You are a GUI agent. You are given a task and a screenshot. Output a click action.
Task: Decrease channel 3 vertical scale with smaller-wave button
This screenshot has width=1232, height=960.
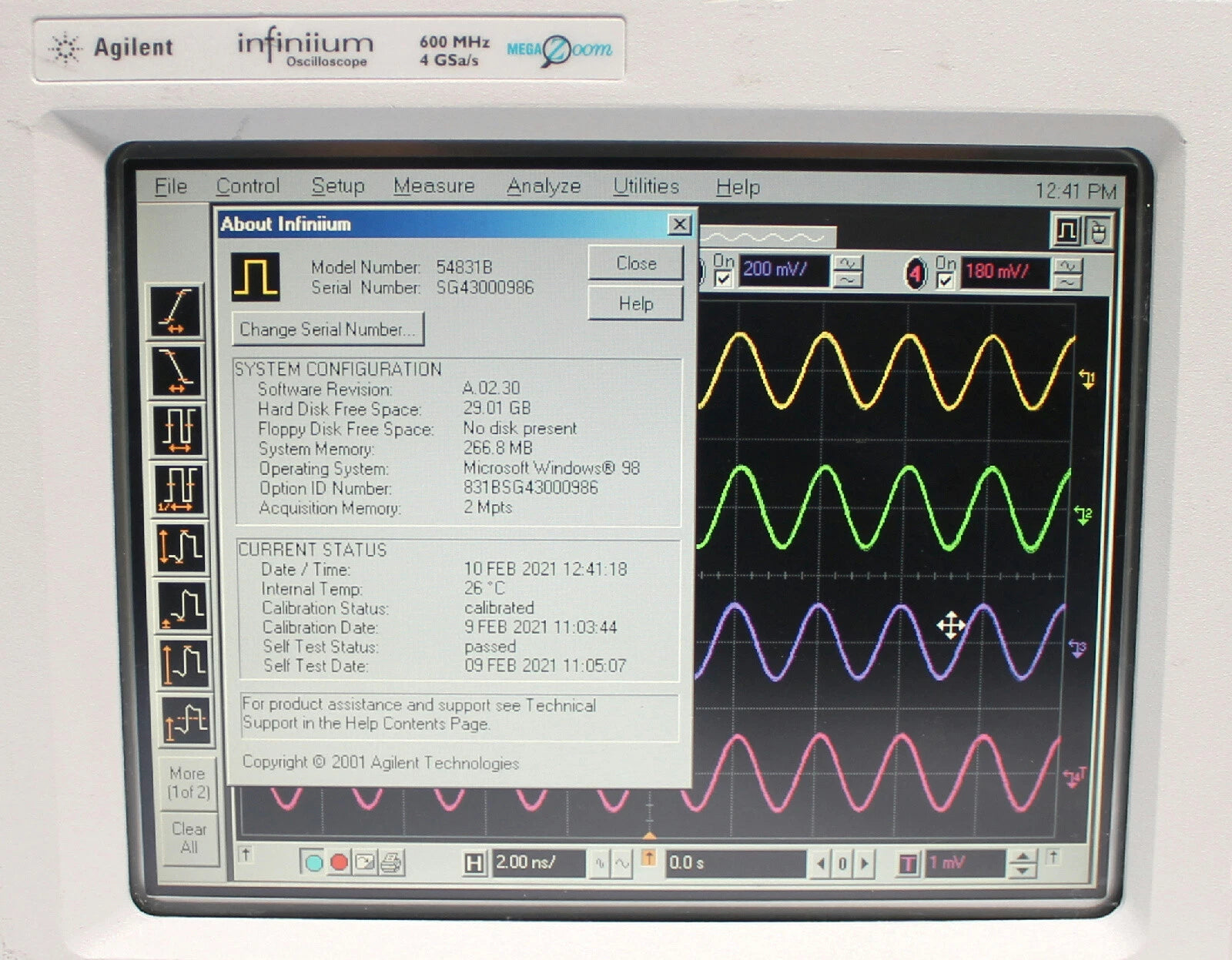(x=849, y=280)
